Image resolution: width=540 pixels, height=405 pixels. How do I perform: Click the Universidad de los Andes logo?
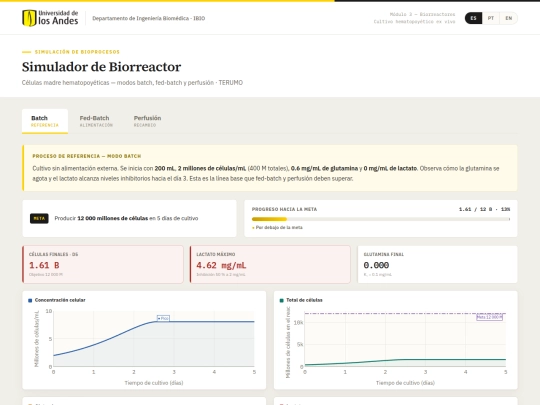[50, 18]
